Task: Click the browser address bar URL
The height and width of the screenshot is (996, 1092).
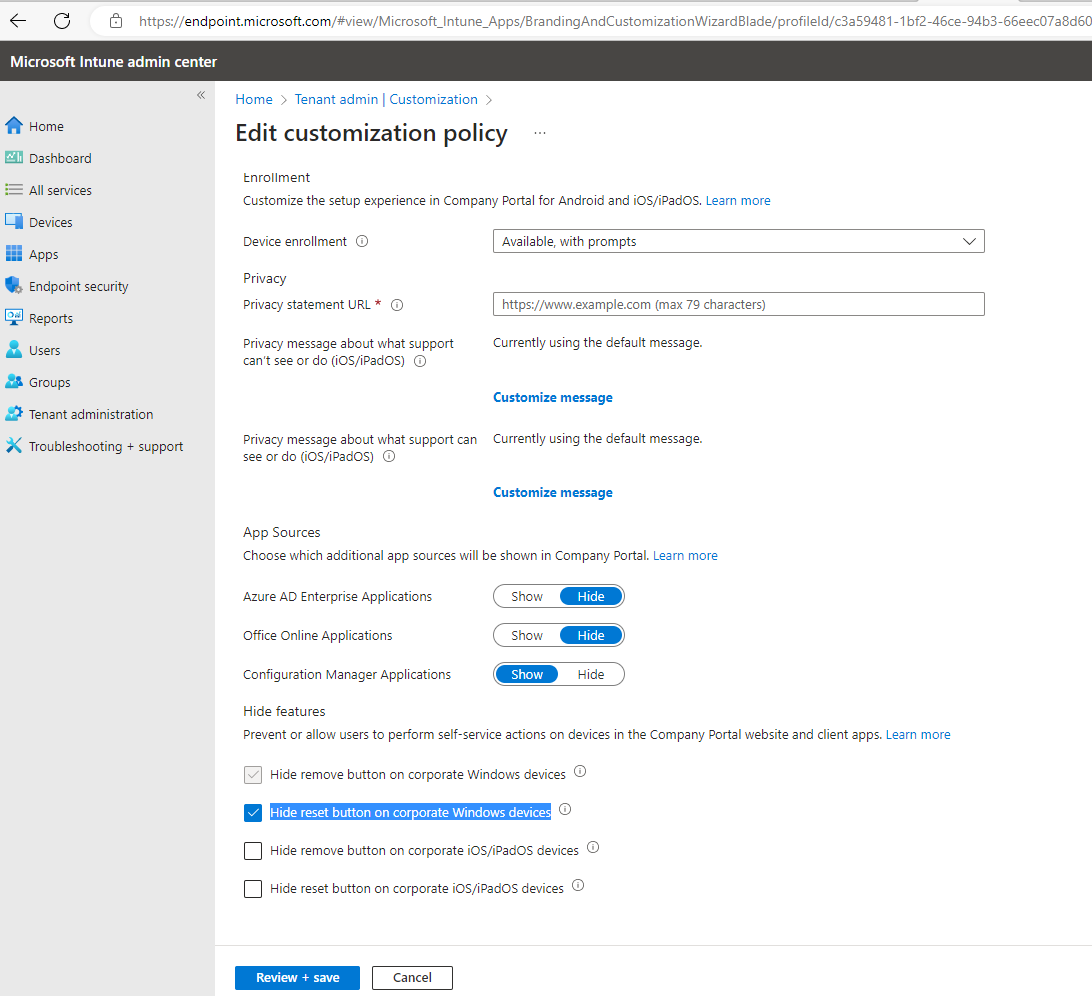Action: (613, 22)
